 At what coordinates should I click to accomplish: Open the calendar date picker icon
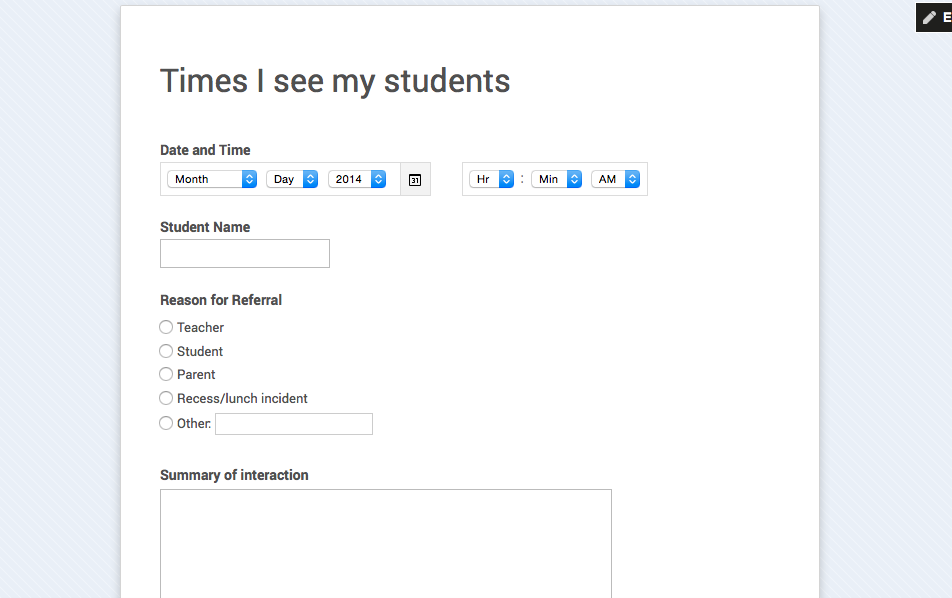click(415, 180)
